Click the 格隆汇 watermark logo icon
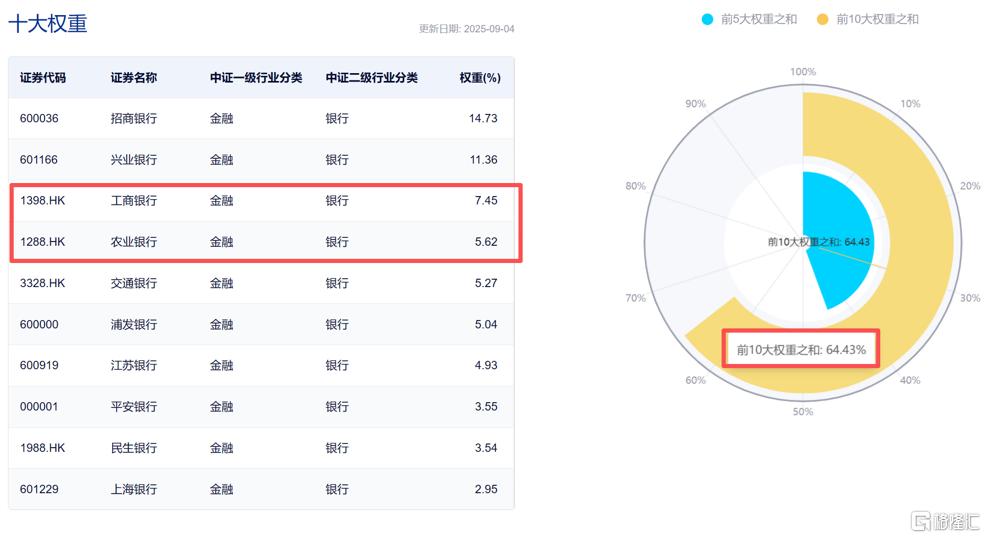This screenshot has width=986, height=538. 921,521
